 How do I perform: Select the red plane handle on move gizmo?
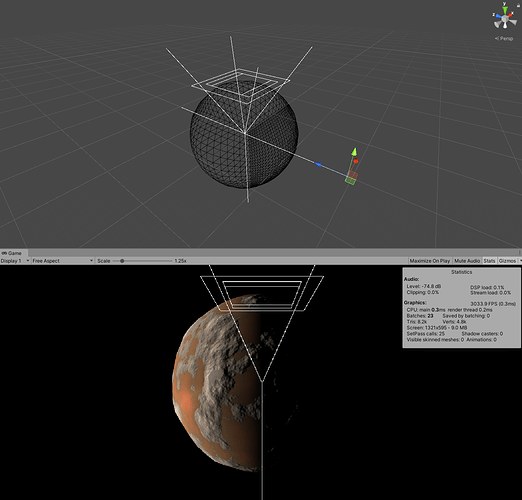(353, 175)
